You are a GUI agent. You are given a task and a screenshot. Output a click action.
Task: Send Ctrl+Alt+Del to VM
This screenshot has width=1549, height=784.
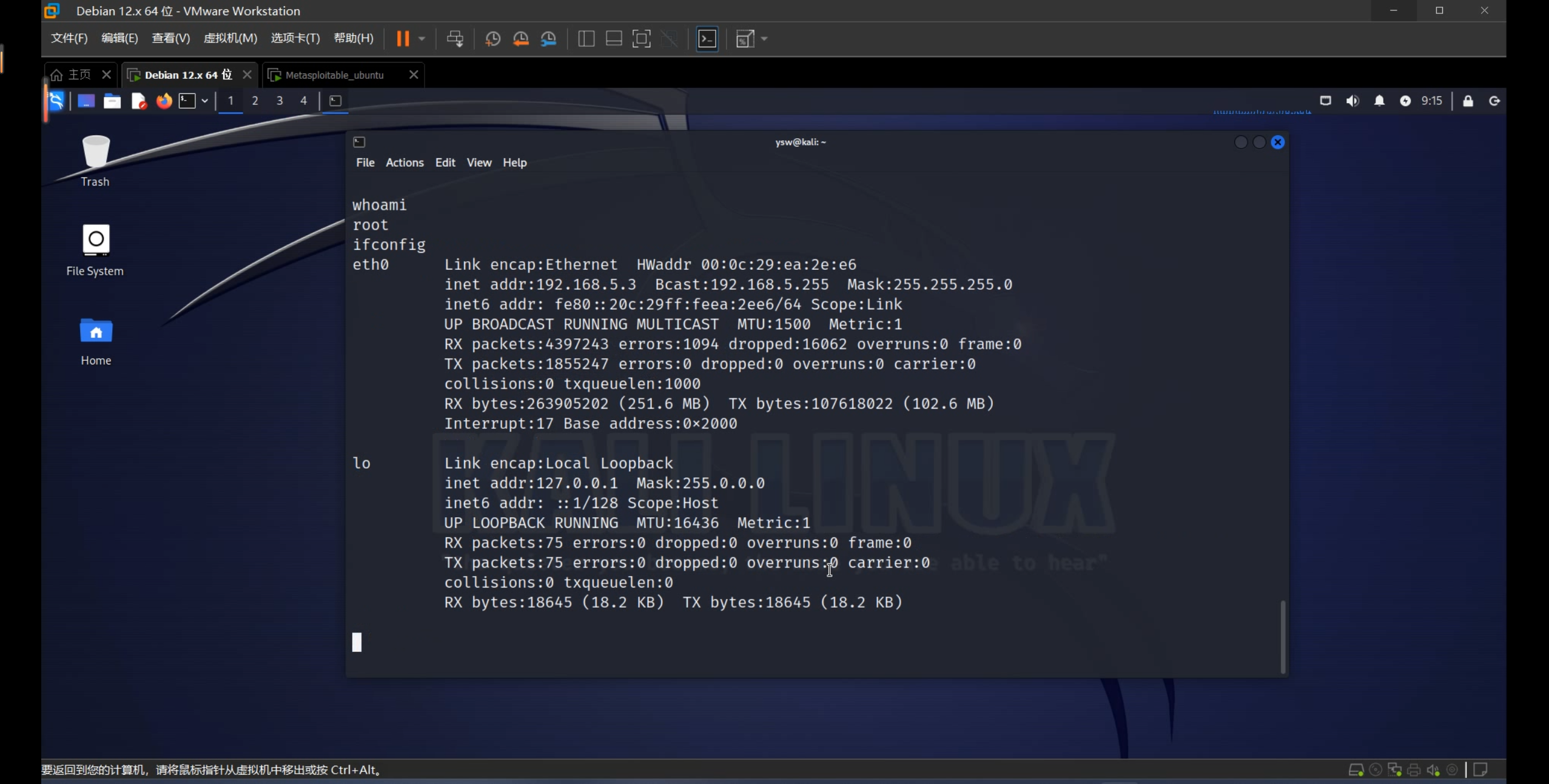455,39
